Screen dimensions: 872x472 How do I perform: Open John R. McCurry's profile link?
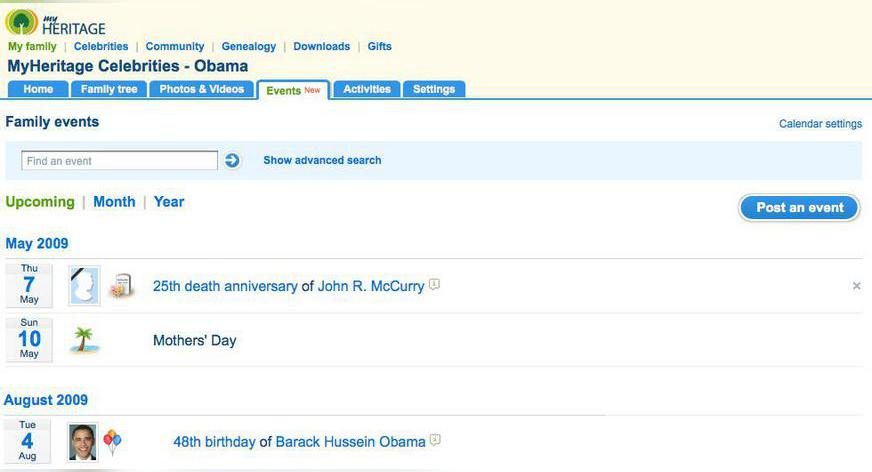click(371, 286)
